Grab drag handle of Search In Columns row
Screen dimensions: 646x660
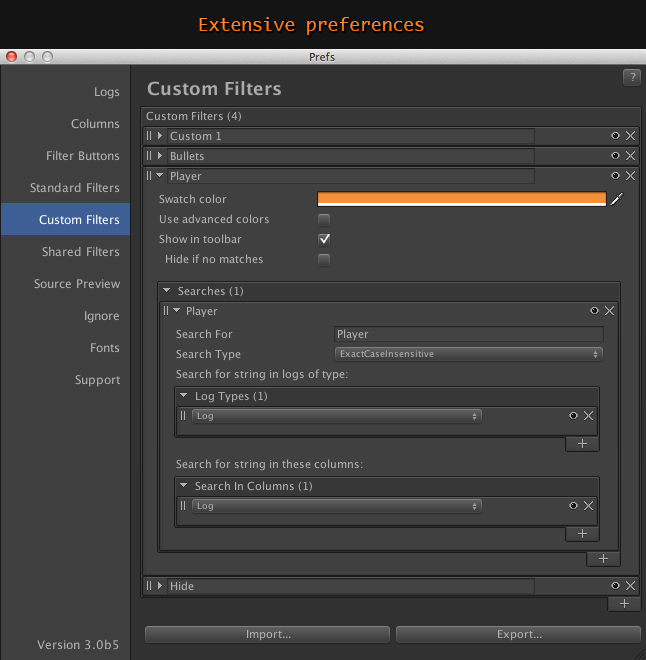(183, 506)
